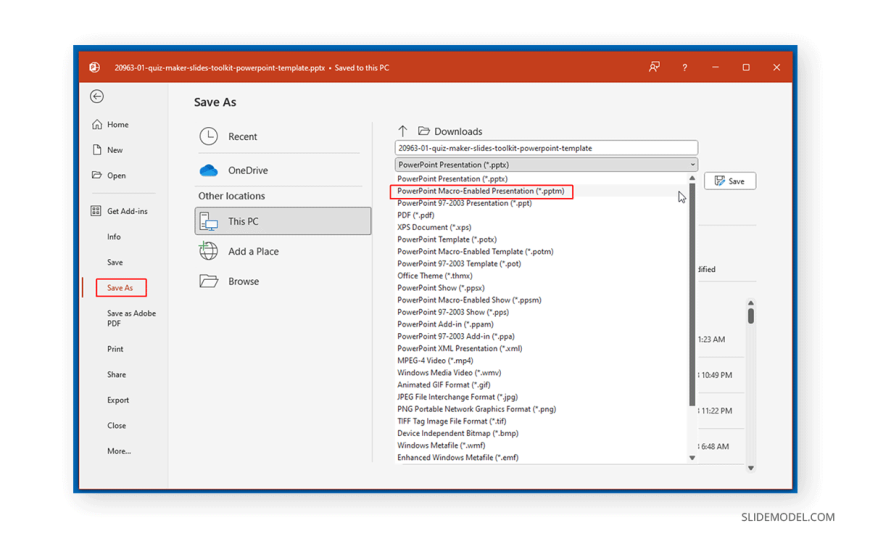Select TIFF Tag Image File Format

point(452,421)
